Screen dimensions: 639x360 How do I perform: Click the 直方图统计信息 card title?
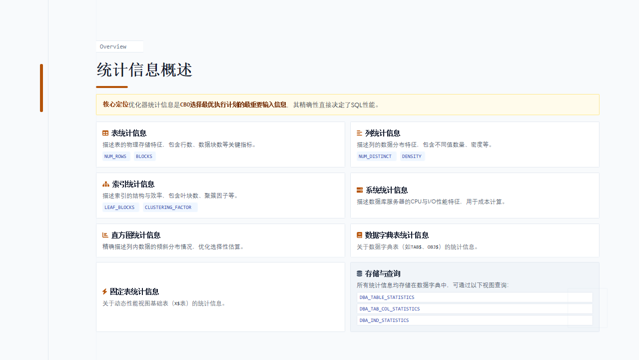tap(136, 235)
